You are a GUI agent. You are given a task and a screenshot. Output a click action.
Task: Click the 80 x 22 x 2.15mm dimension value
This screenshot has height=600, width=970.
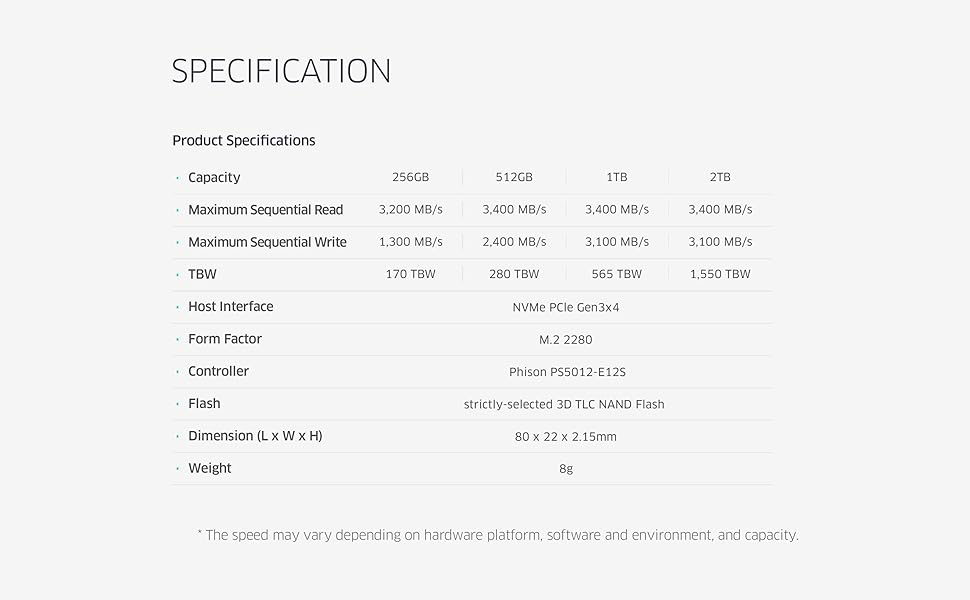566,436
